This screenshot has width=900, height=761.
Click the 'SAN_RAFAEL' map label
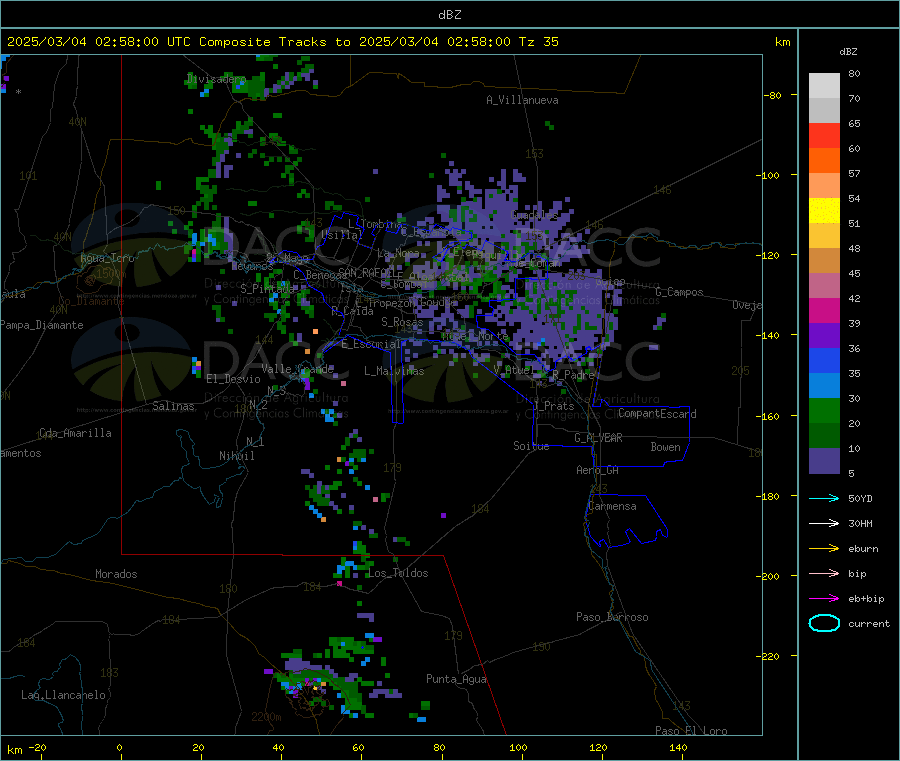(x=366, y=272)
